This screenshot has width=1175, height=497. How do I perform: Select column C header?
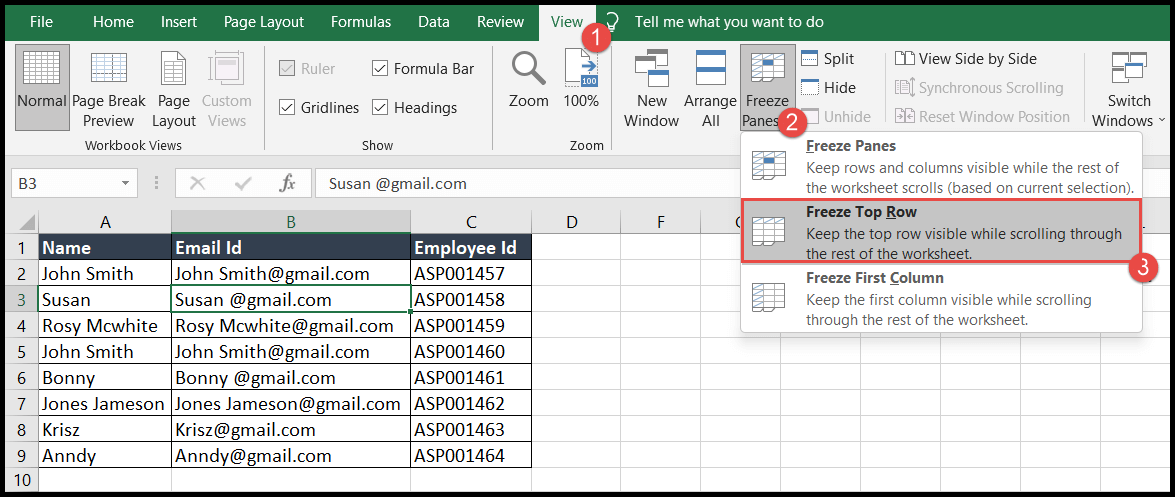point(471,222)
